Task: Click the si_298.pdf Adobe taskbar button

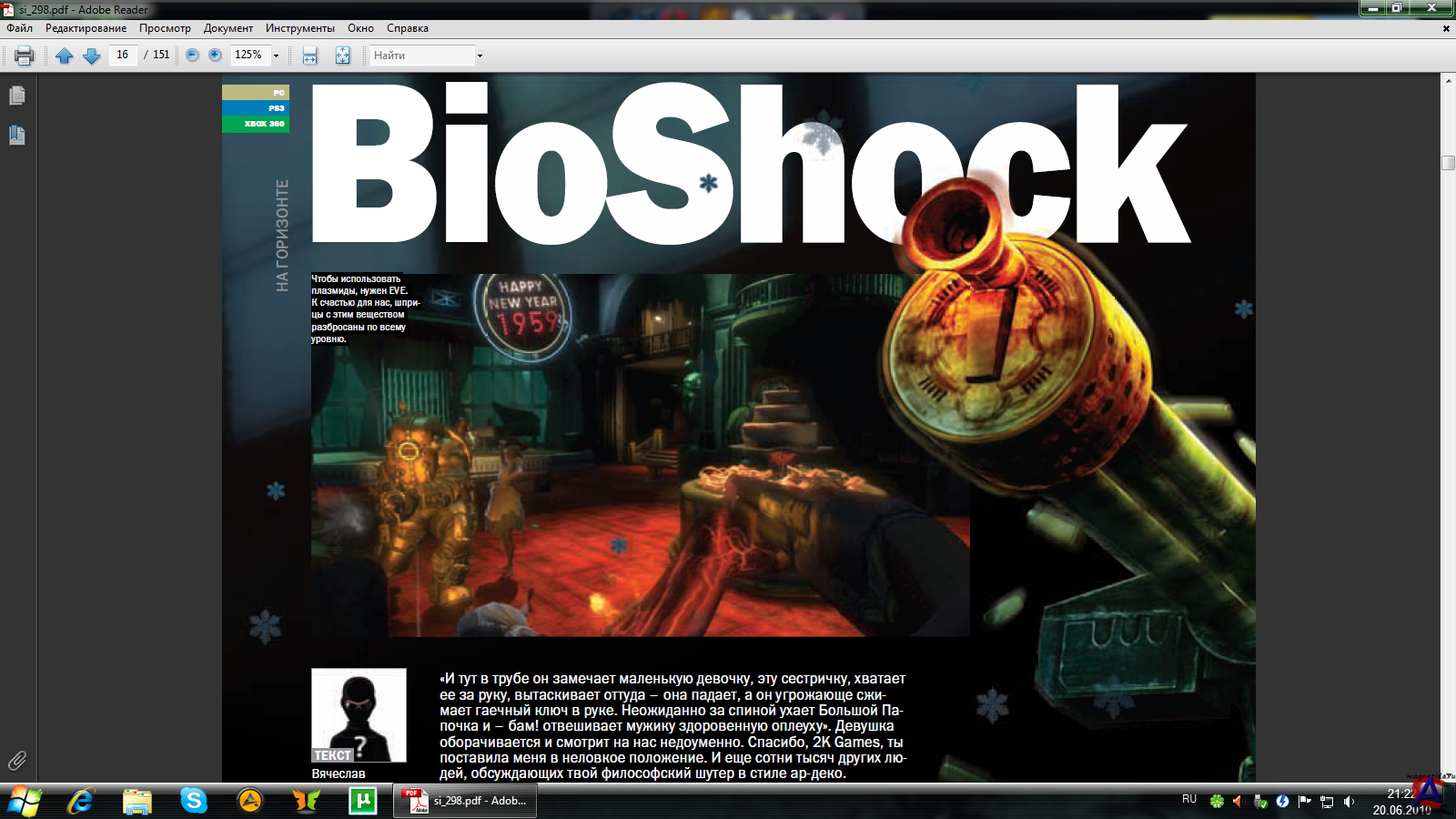Action: [465, 801]
